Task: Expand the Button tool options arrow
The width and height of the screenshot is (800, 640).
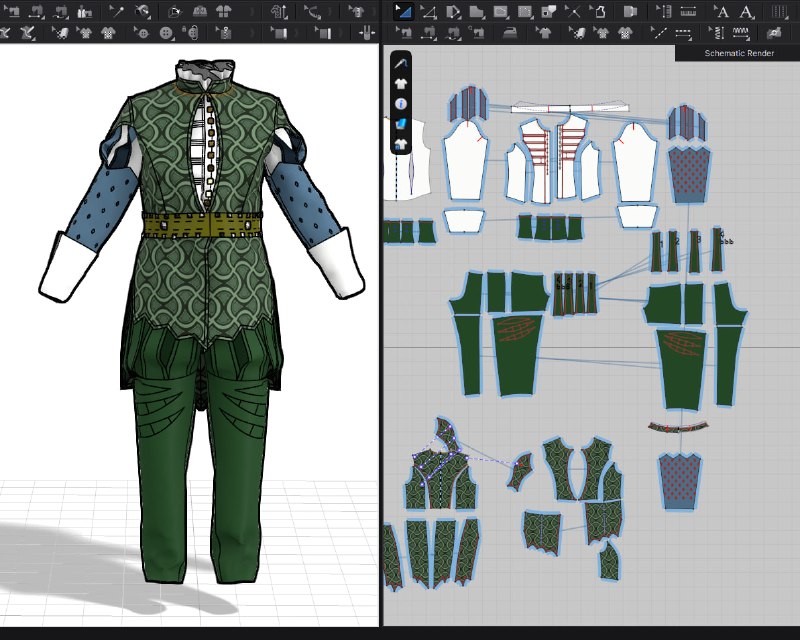Action: coord(173,39)
